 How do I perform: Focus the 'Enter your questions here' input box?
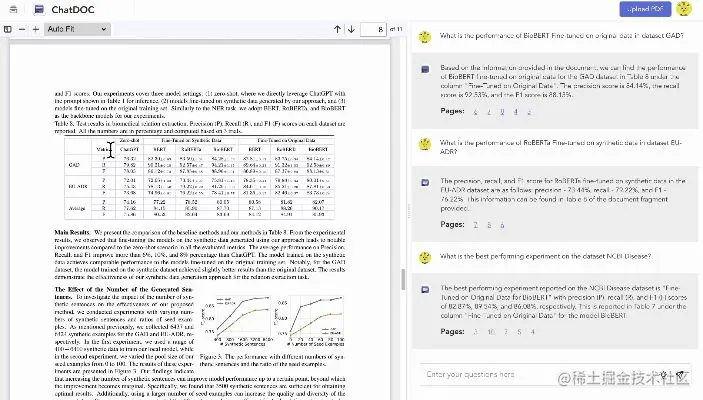pos(555,374)
